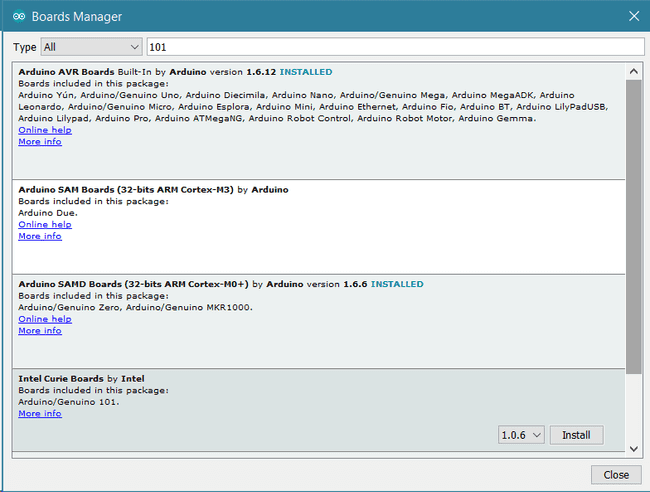Viewport: 650px width, 492px height.
Task: Select the Arduino SAM Boards entry
Action: (319, 227)
